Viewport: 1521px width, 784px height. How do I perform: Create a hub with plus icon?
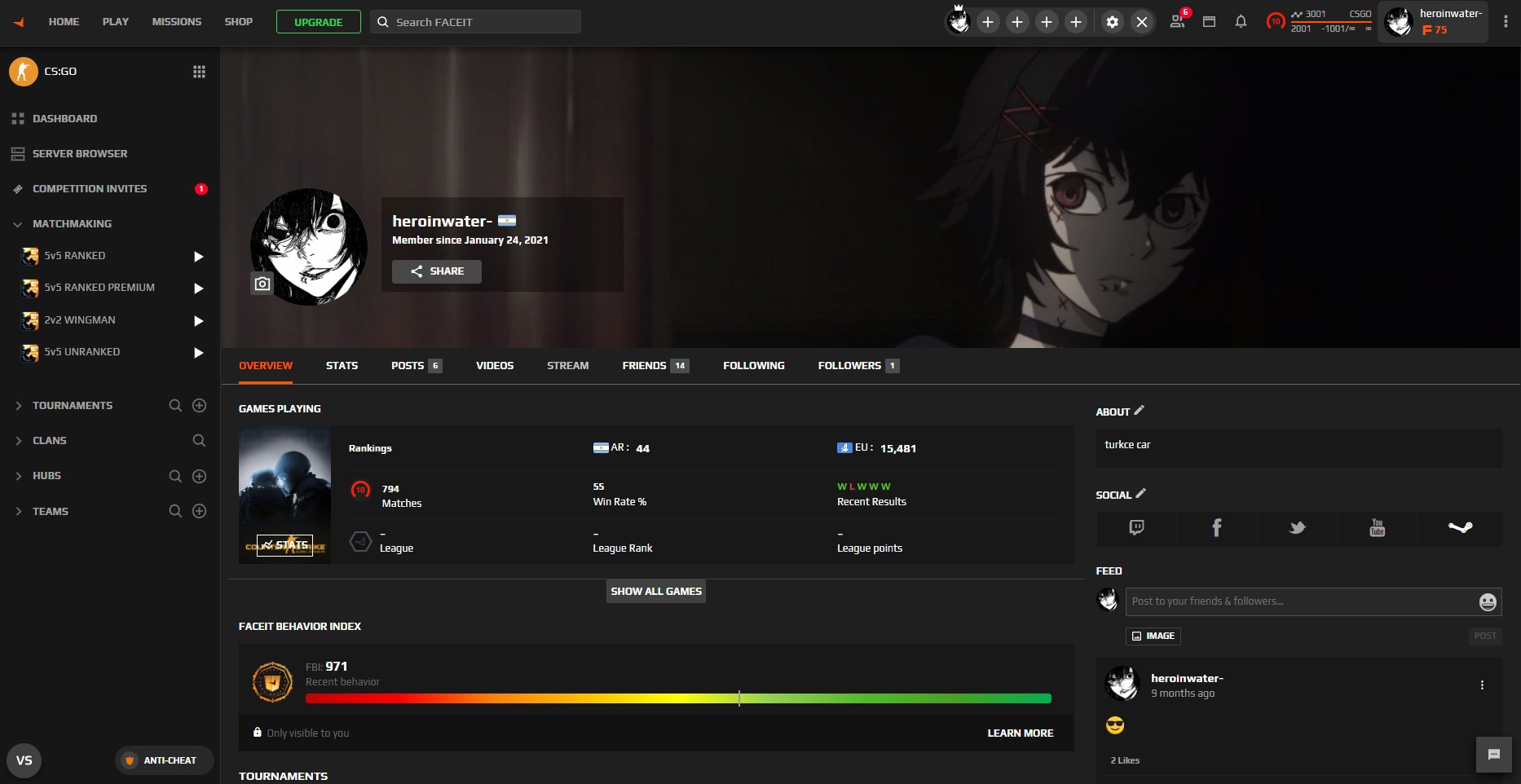point(199,476)
